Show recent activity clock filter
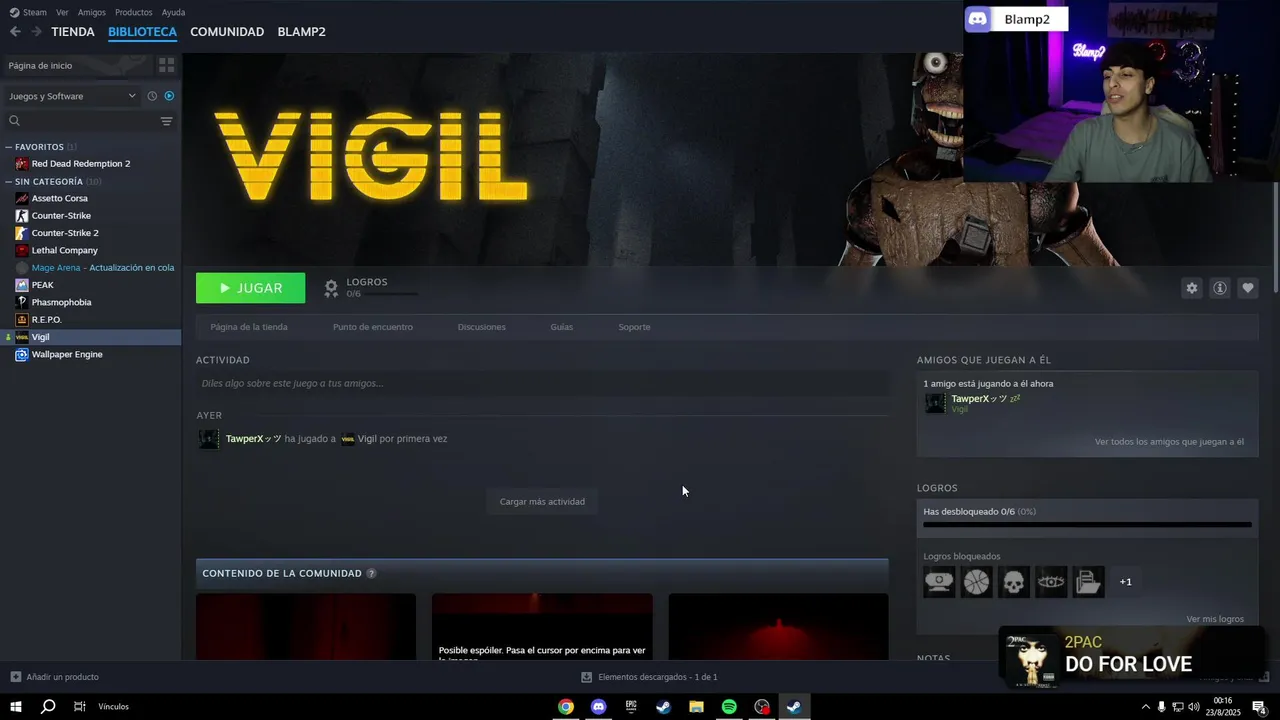Screen dimensions: 1280x720 tap(152, 96)
